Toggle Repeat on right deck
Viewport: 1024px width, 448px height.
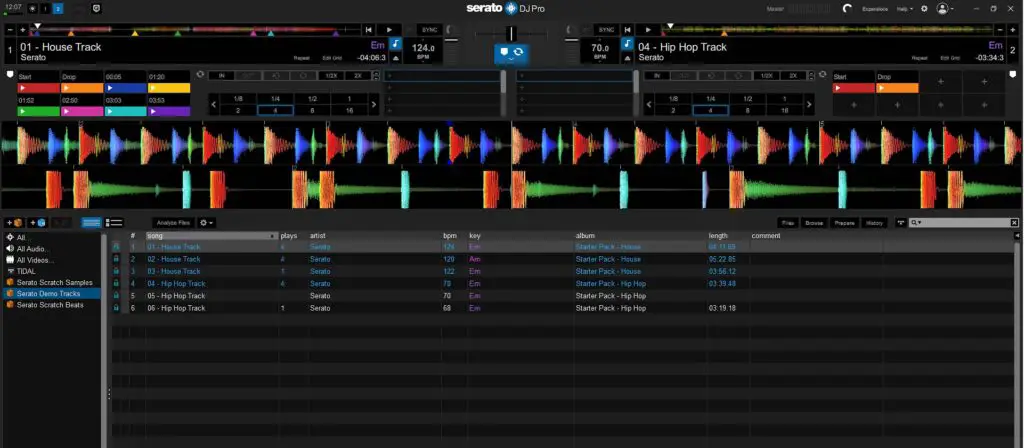coord(920,58)
